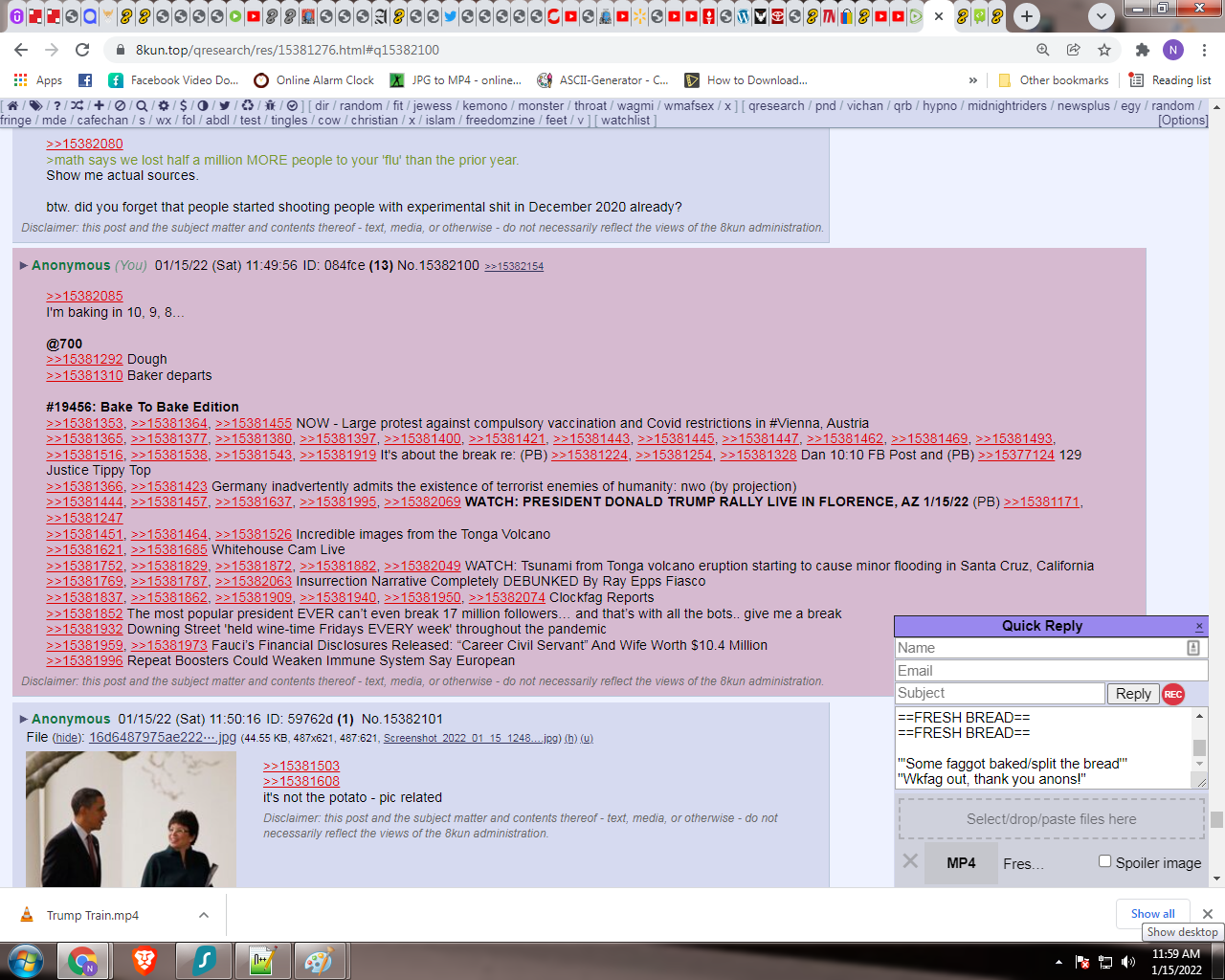Open the Facebook Video Do... bookmark
Screen dimensions: 1225x980
(x=173, y=80)
